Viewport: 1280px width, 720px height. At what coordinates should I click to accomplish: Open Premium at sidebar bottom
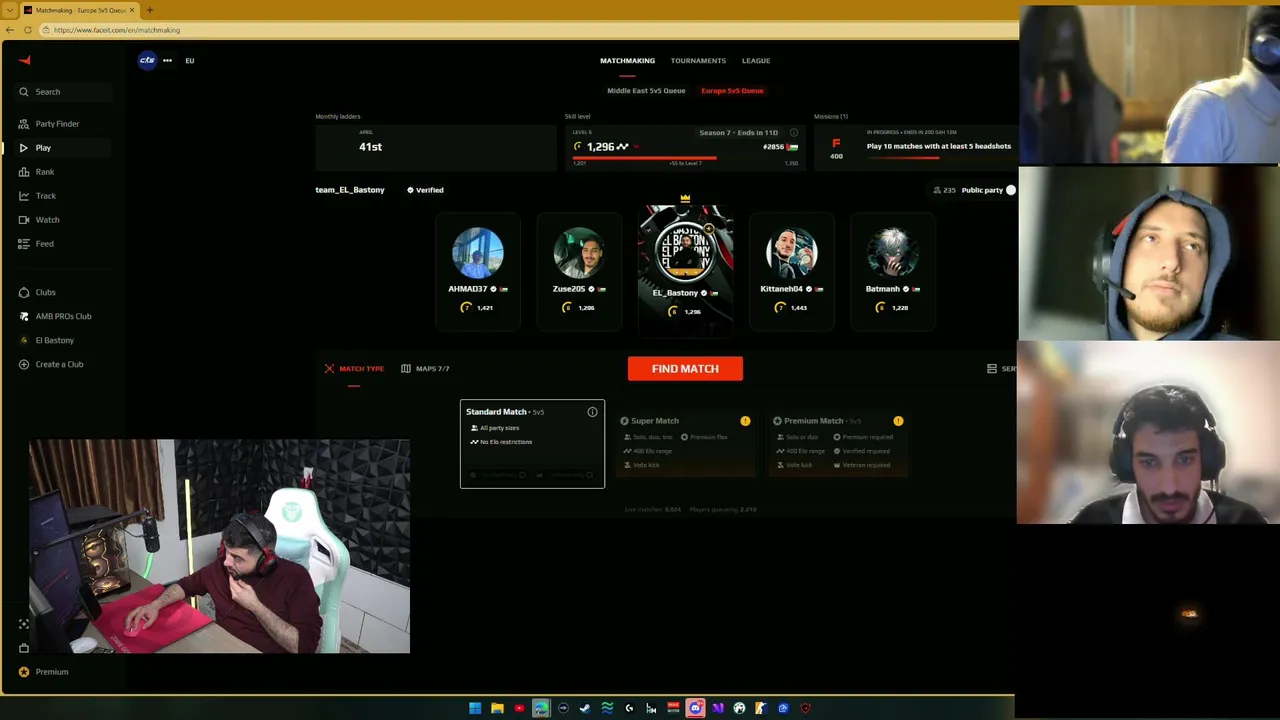coord(44,672)
